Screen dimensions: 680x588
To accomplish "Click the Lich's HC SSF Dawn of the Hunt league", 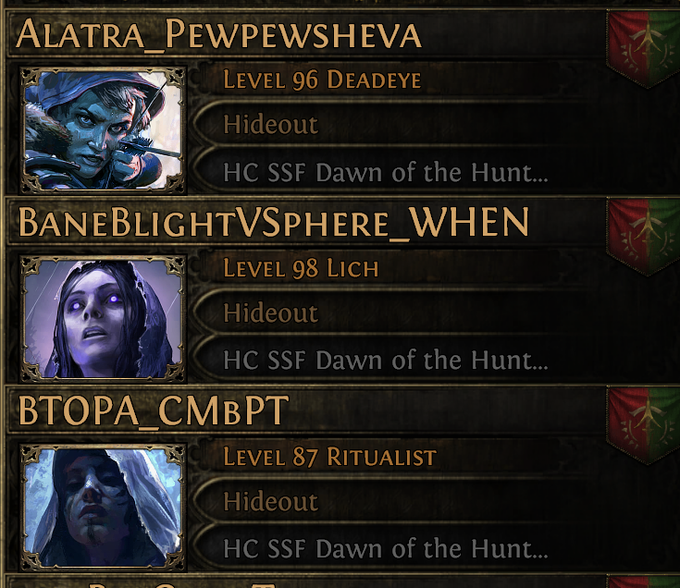I will tap(385, 360).
